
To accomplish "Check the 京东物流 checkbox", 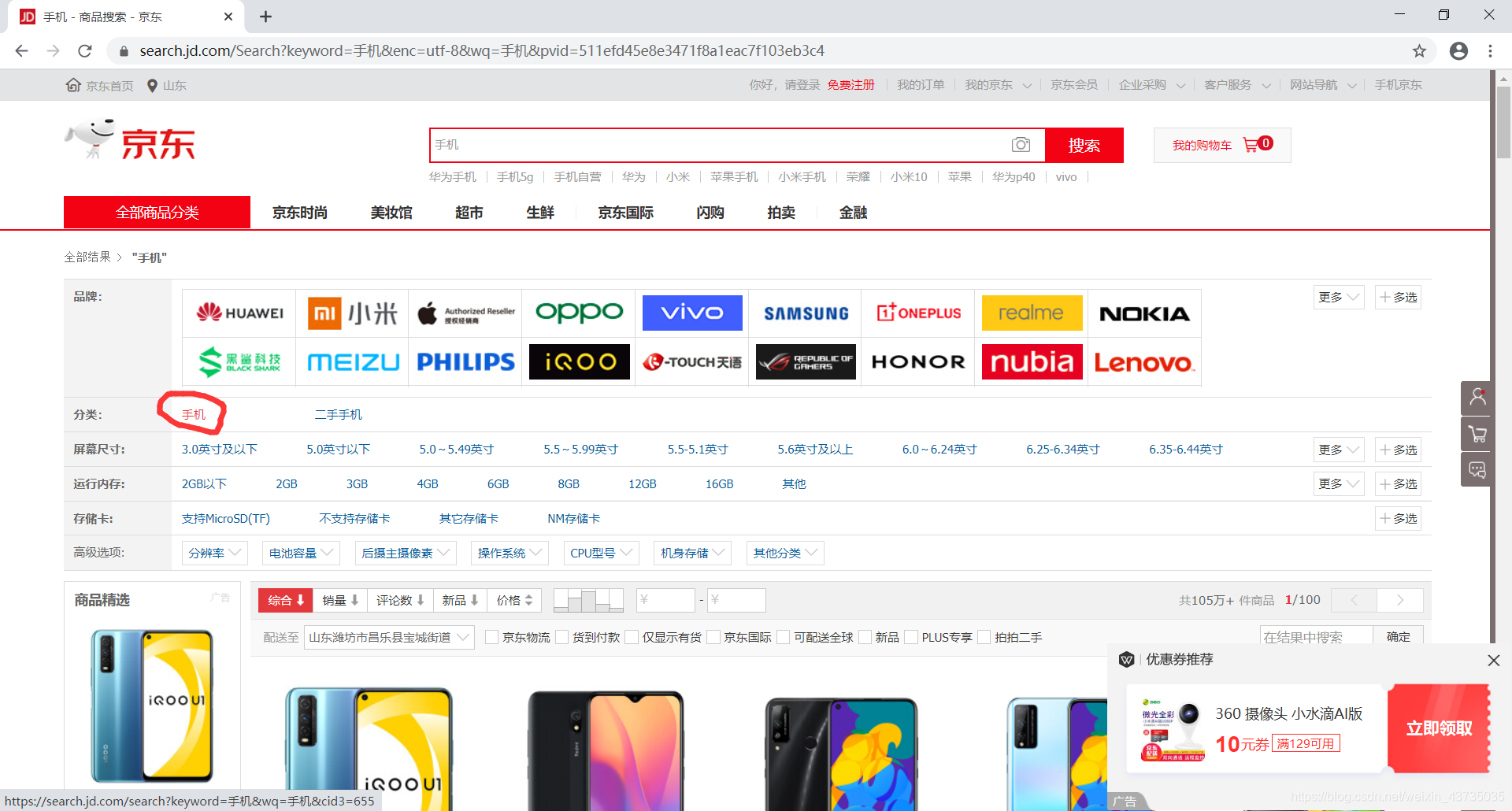I will (492, 637).
